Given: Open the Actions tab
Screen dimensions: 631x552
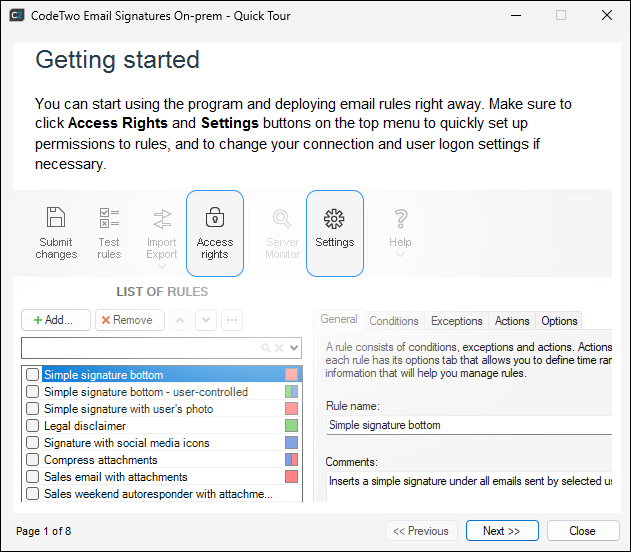Looking at the screenshot, I should [512, 321].
